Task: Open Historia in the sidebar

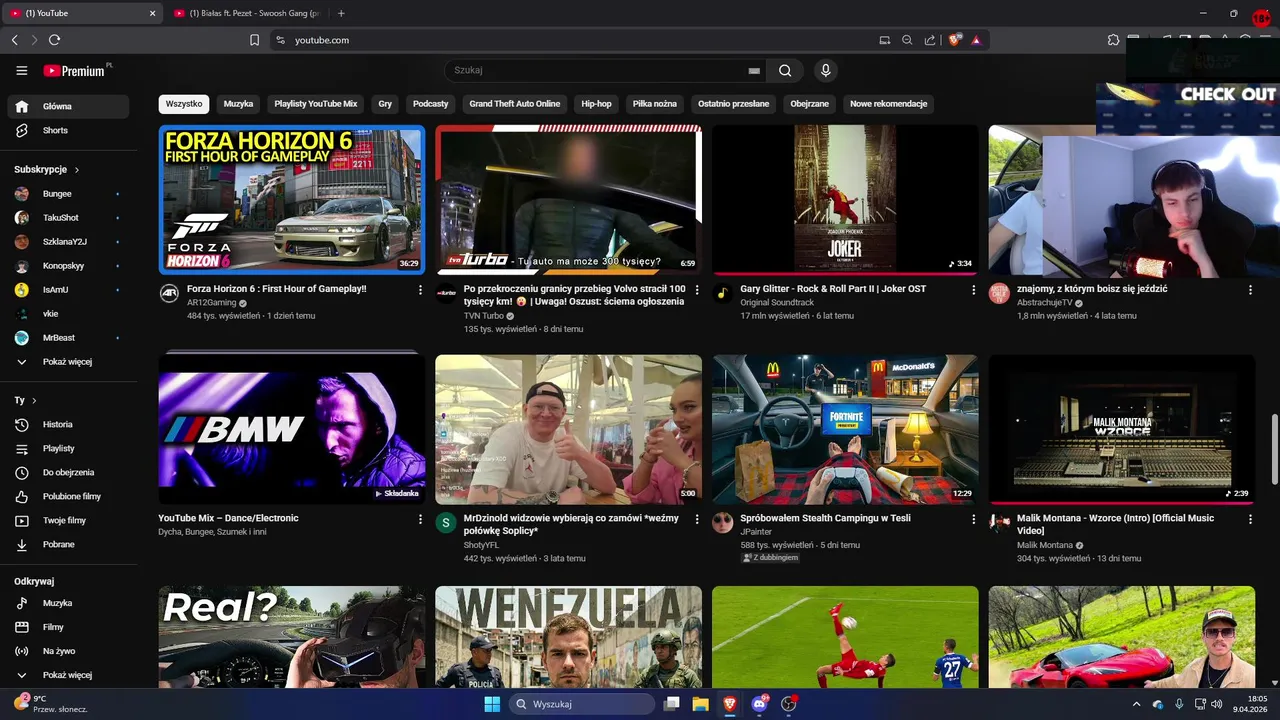Action: pyautogui.click(x=68, y=424)
